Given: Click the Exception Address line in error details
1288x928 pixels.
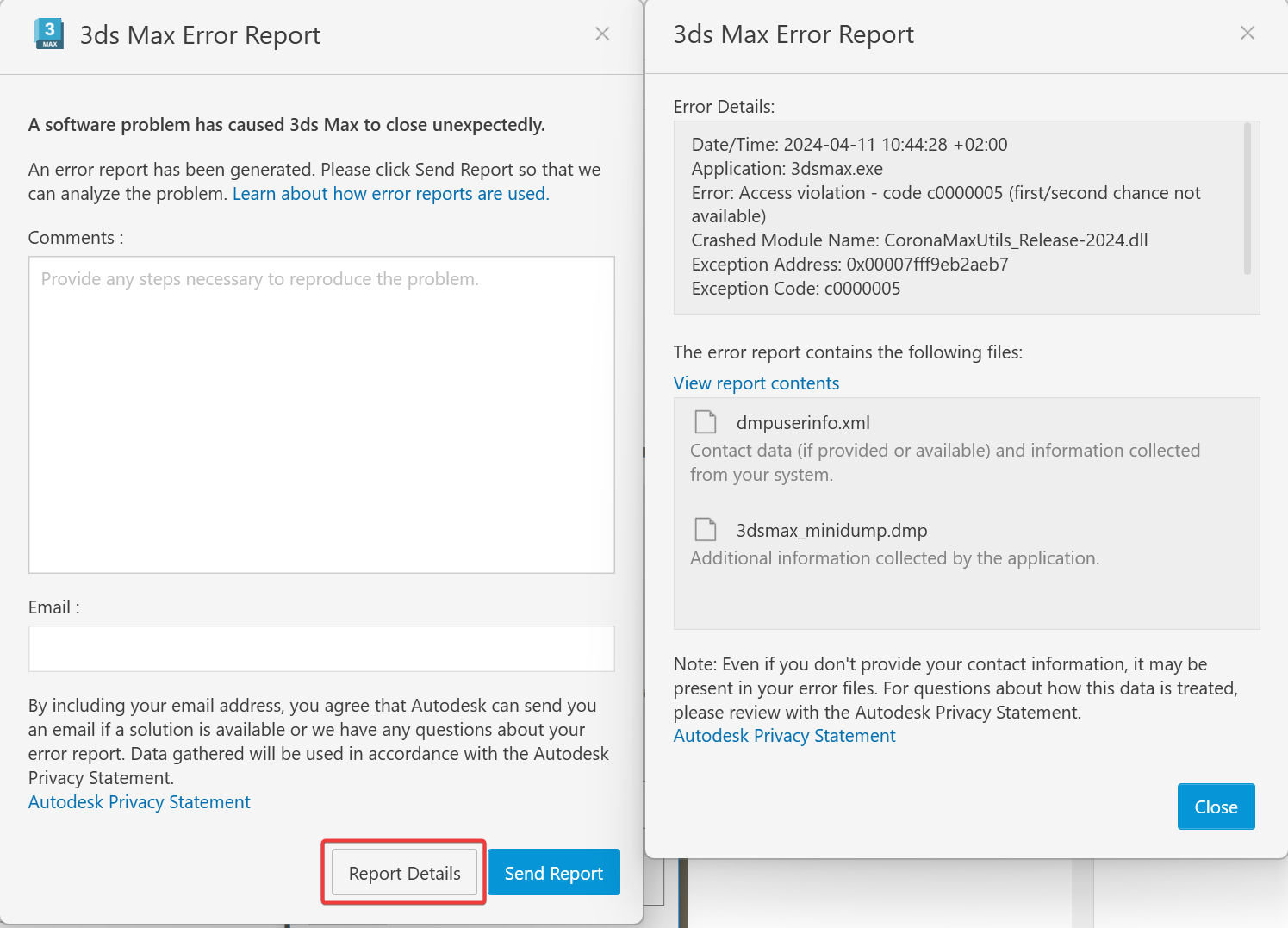Looking at the screenshot, I should 849,265.
